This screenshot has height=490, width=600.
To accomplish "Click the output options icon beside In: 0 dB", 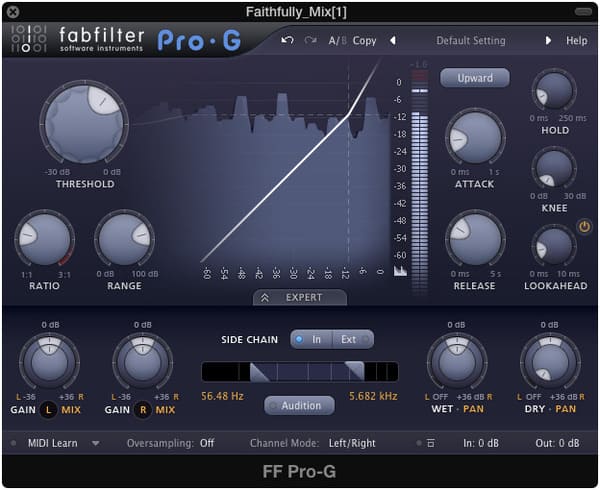I will pos(431,443).
